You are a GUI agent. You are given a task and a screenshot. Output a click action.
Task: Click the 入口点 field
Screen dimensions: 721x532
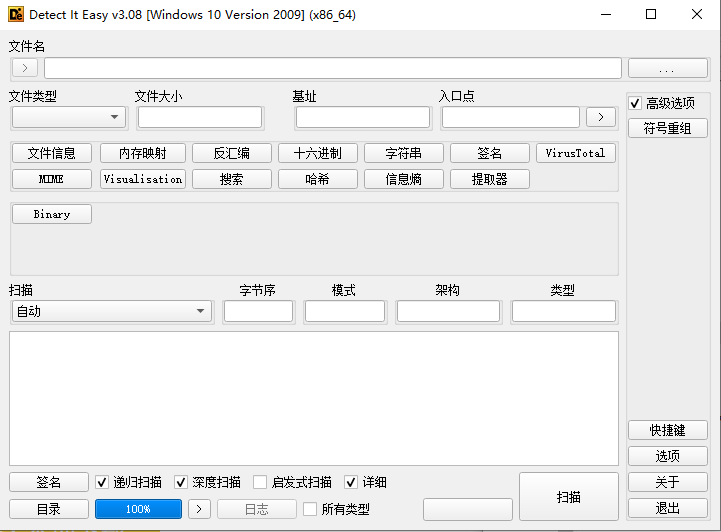(x=510, y=117)
